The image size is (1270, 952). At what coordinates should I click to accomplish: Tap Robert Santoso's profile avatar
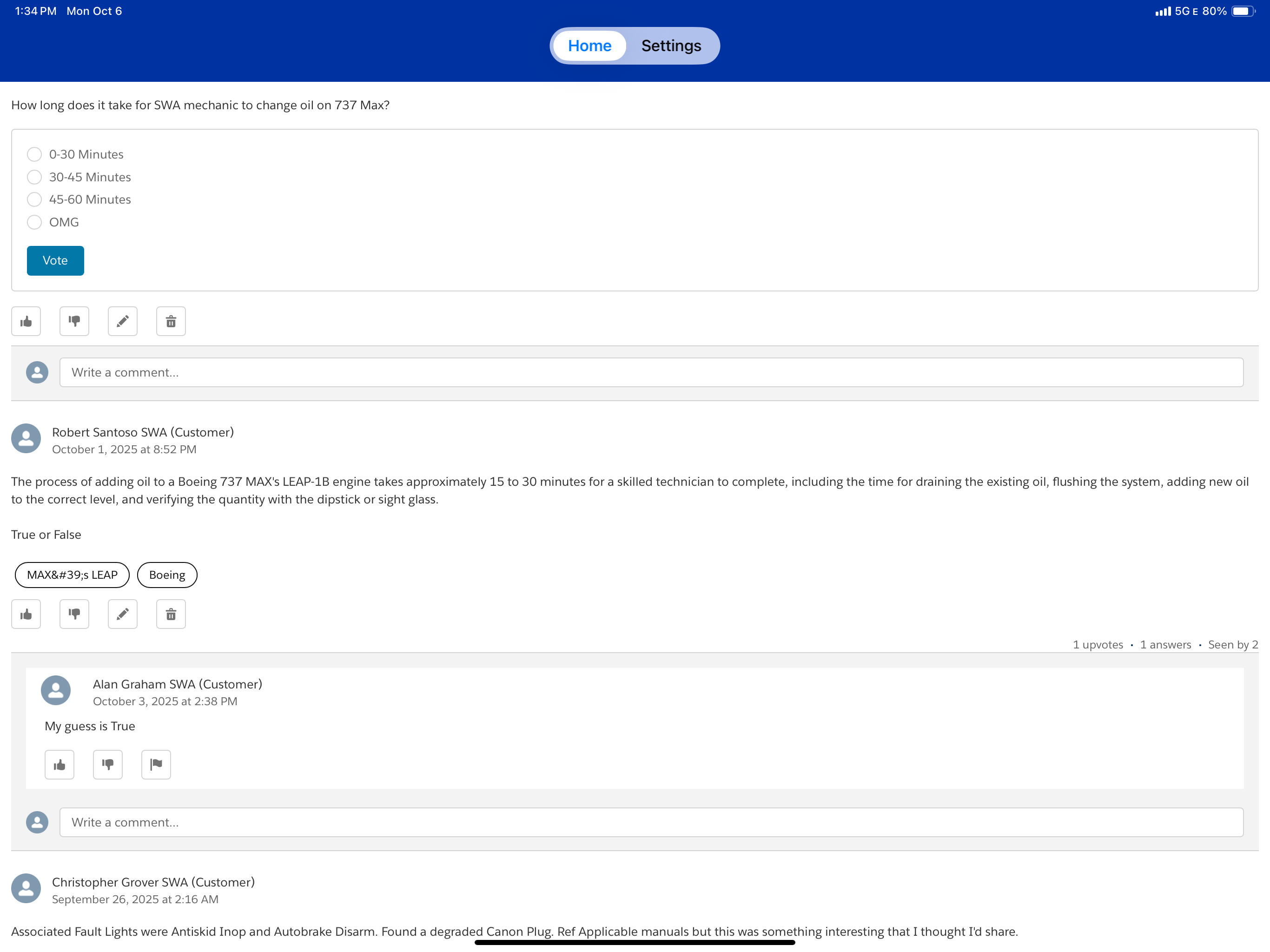[x=26, y=439]
